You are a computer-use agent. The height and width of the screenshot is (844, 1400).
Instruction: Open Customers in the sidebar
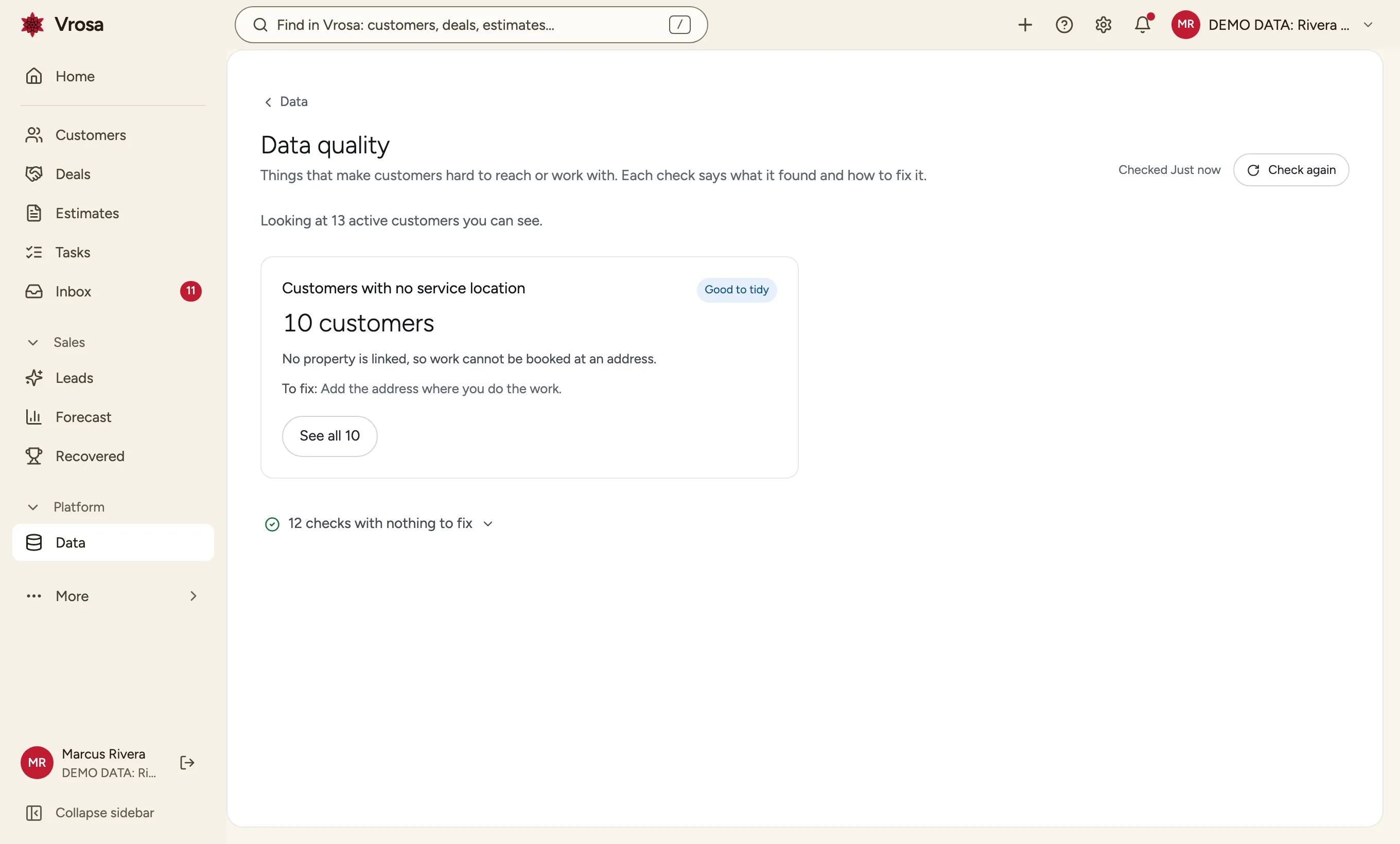coord(113,135)
